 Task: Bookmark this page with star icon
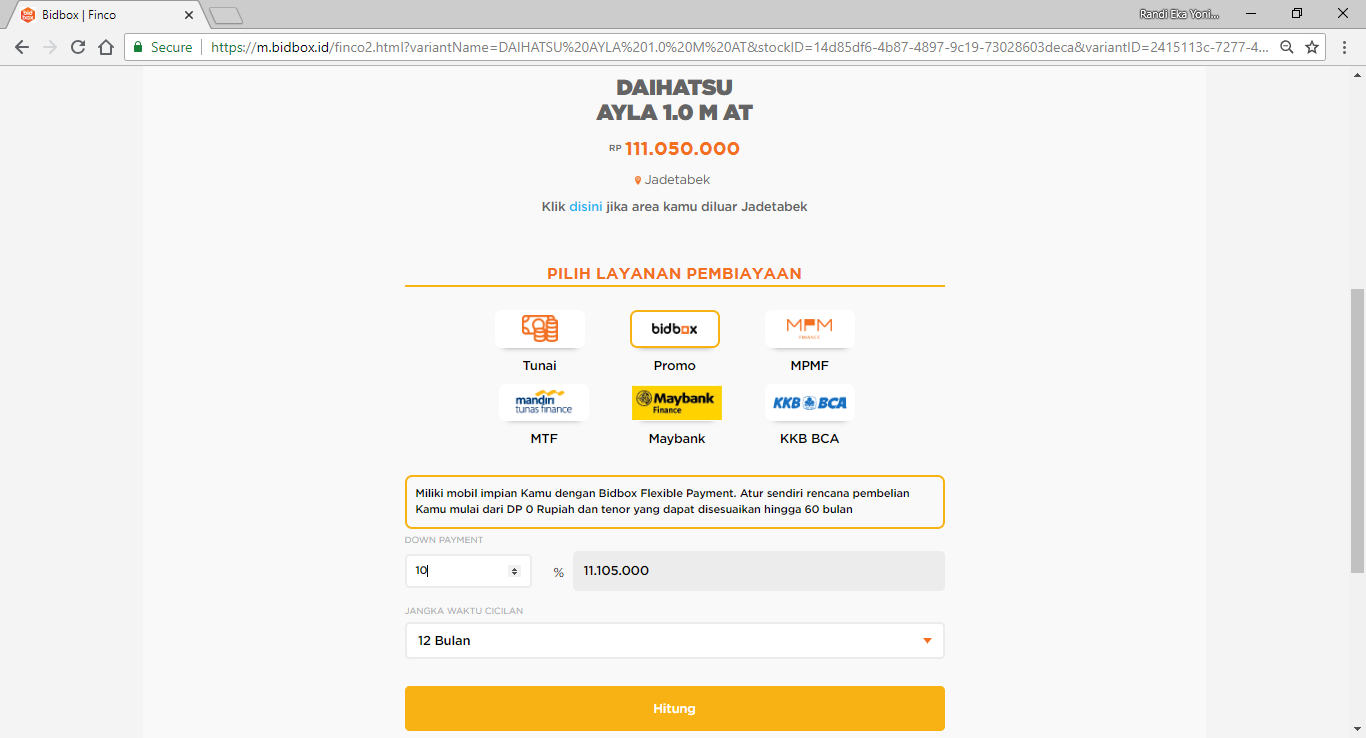click(1312, 47)
